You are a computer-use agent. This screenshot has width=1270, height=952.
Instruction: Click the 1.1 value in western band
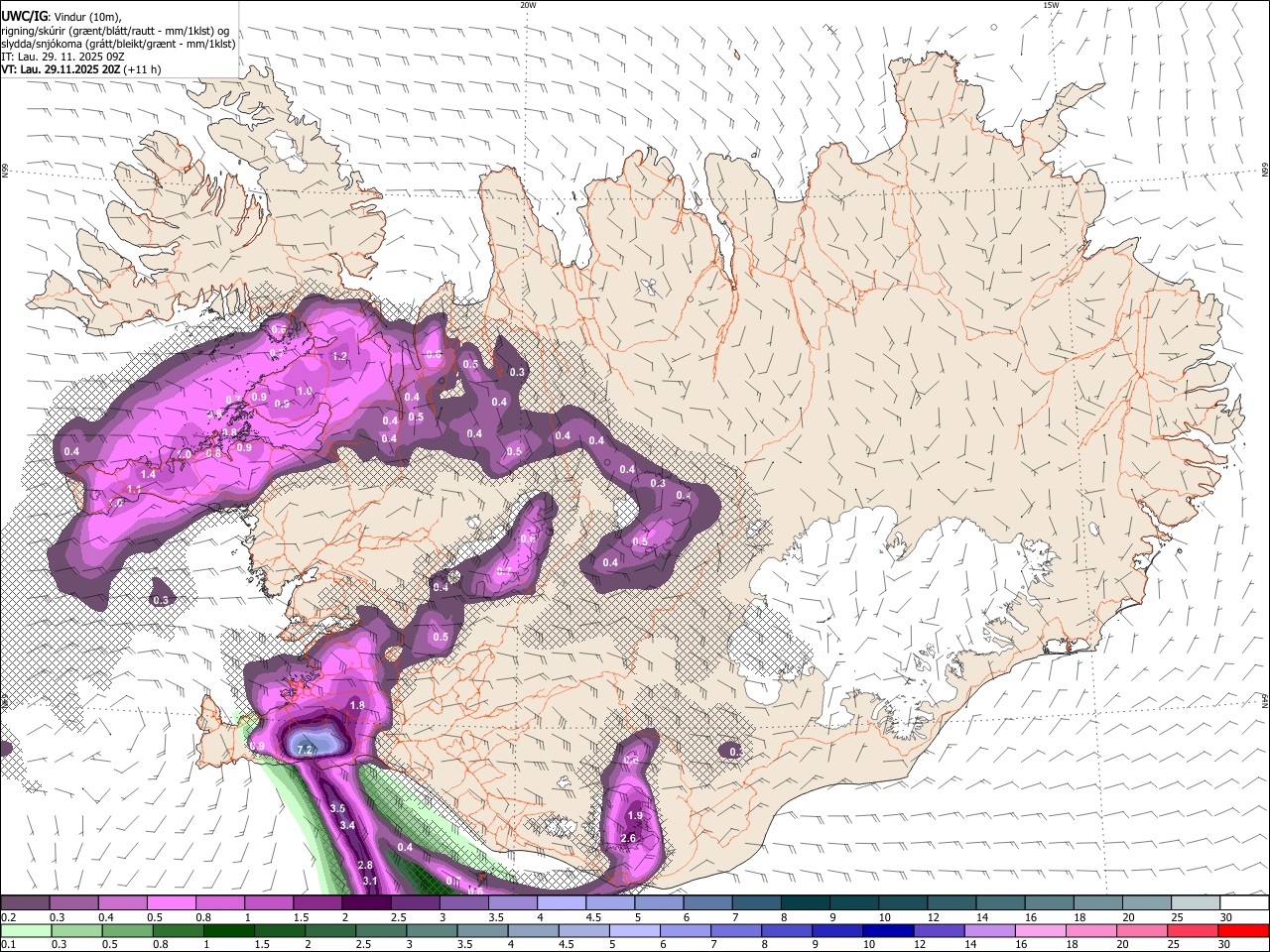pyautogui.click(x=134, y=489)
